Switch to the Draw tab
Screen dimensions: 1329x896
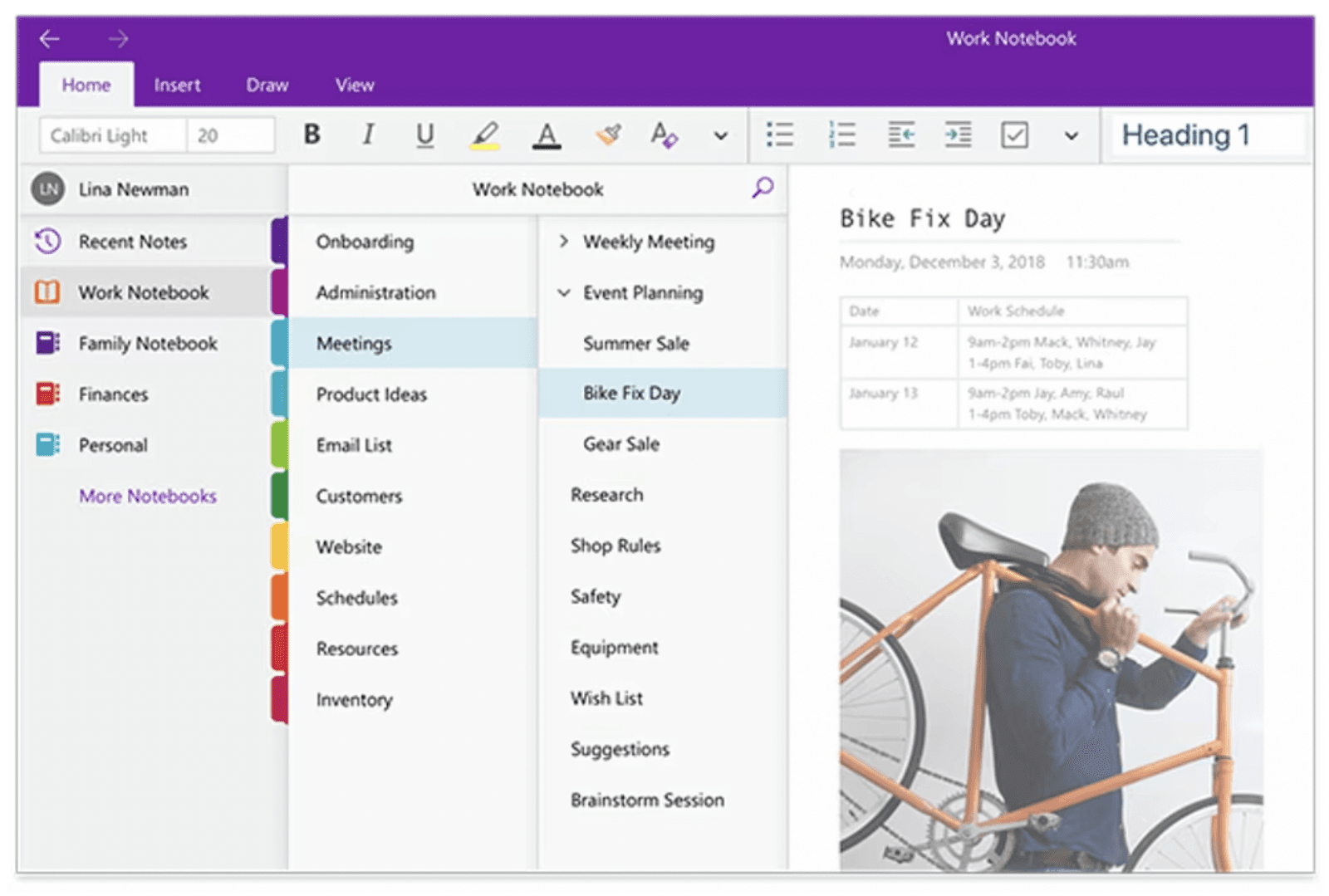(267, 85)
